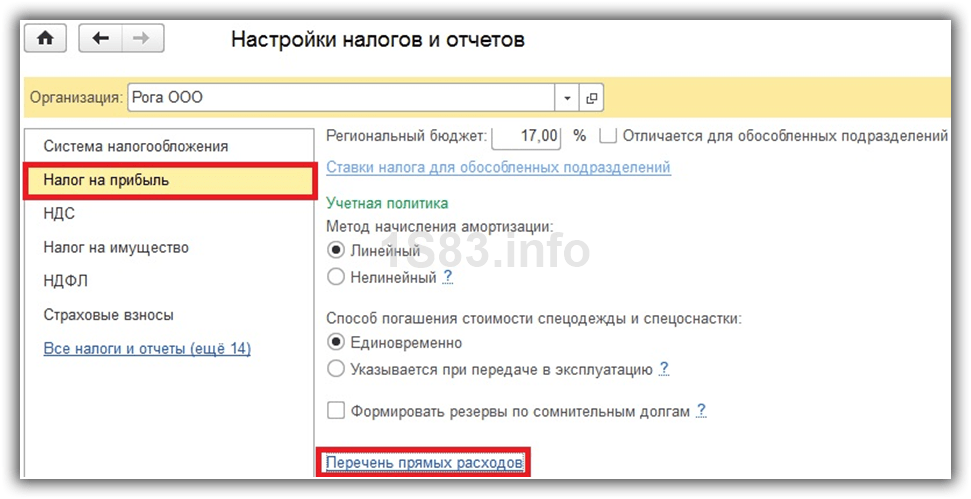
Task: Select the Нелинейный depreciation method
Action: point(336,277)
